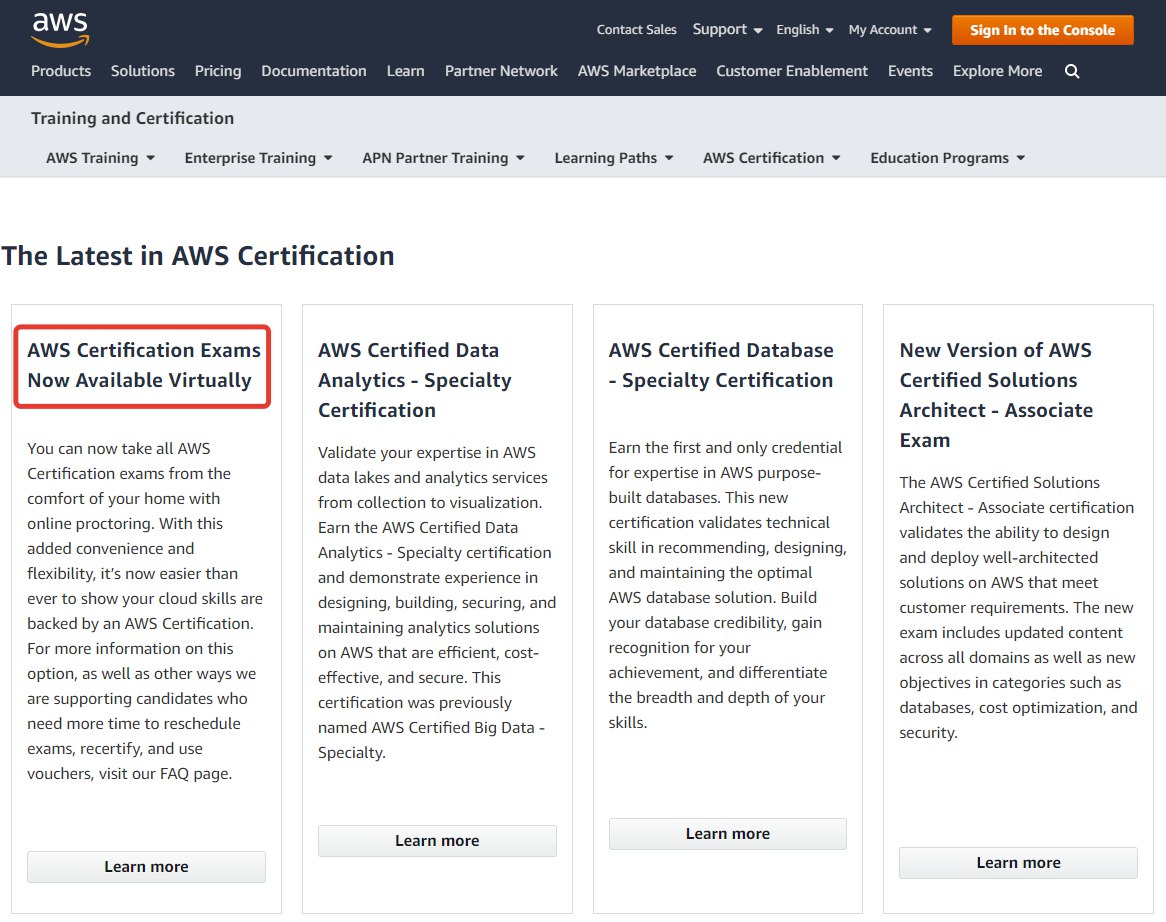1166x922 pixels.
Task: Expand Learning Paths dropdown
Action: (x=613, y=158)
